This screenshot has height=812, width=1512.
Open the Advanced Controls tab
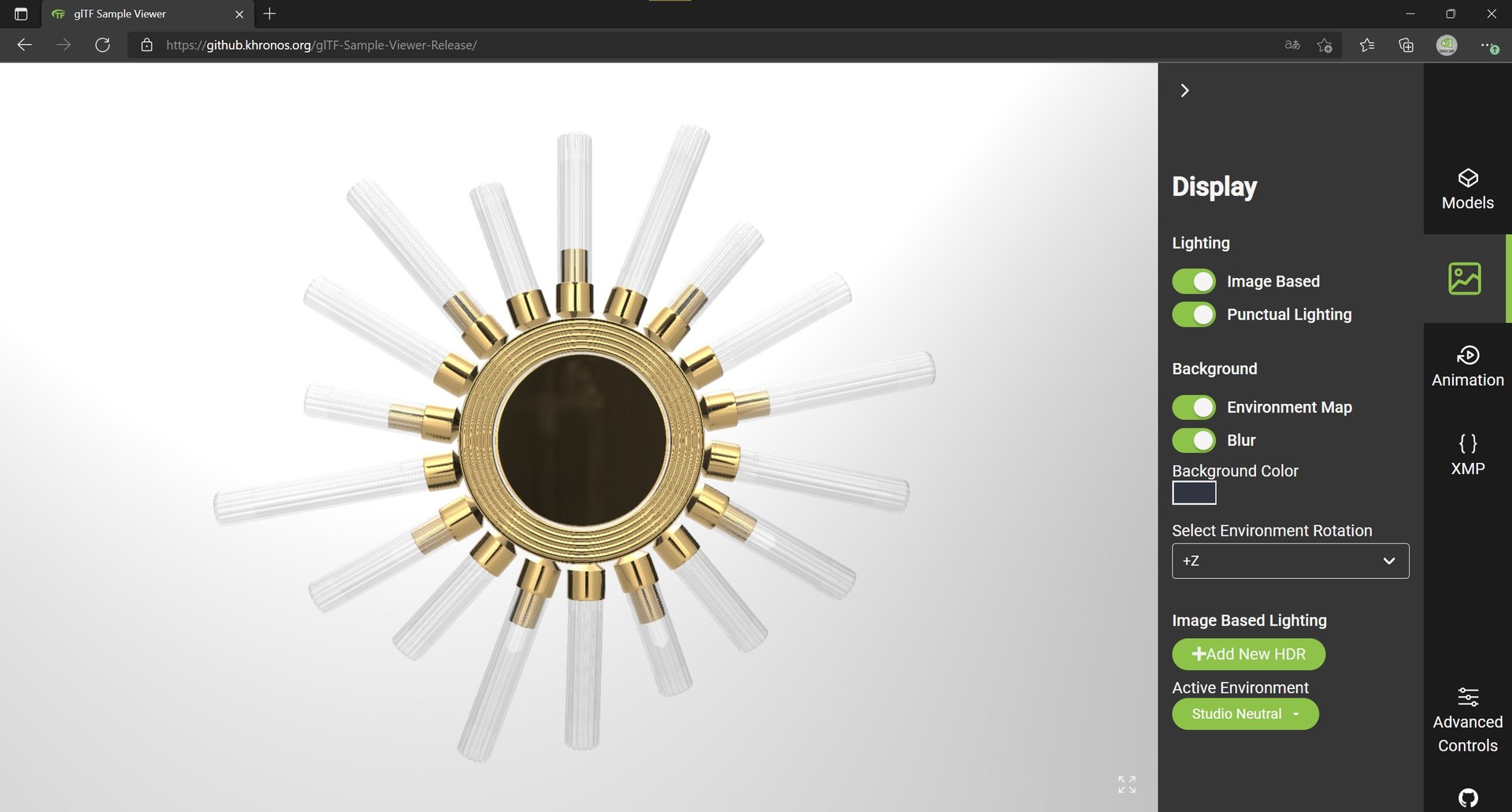tap(1467, 721)
